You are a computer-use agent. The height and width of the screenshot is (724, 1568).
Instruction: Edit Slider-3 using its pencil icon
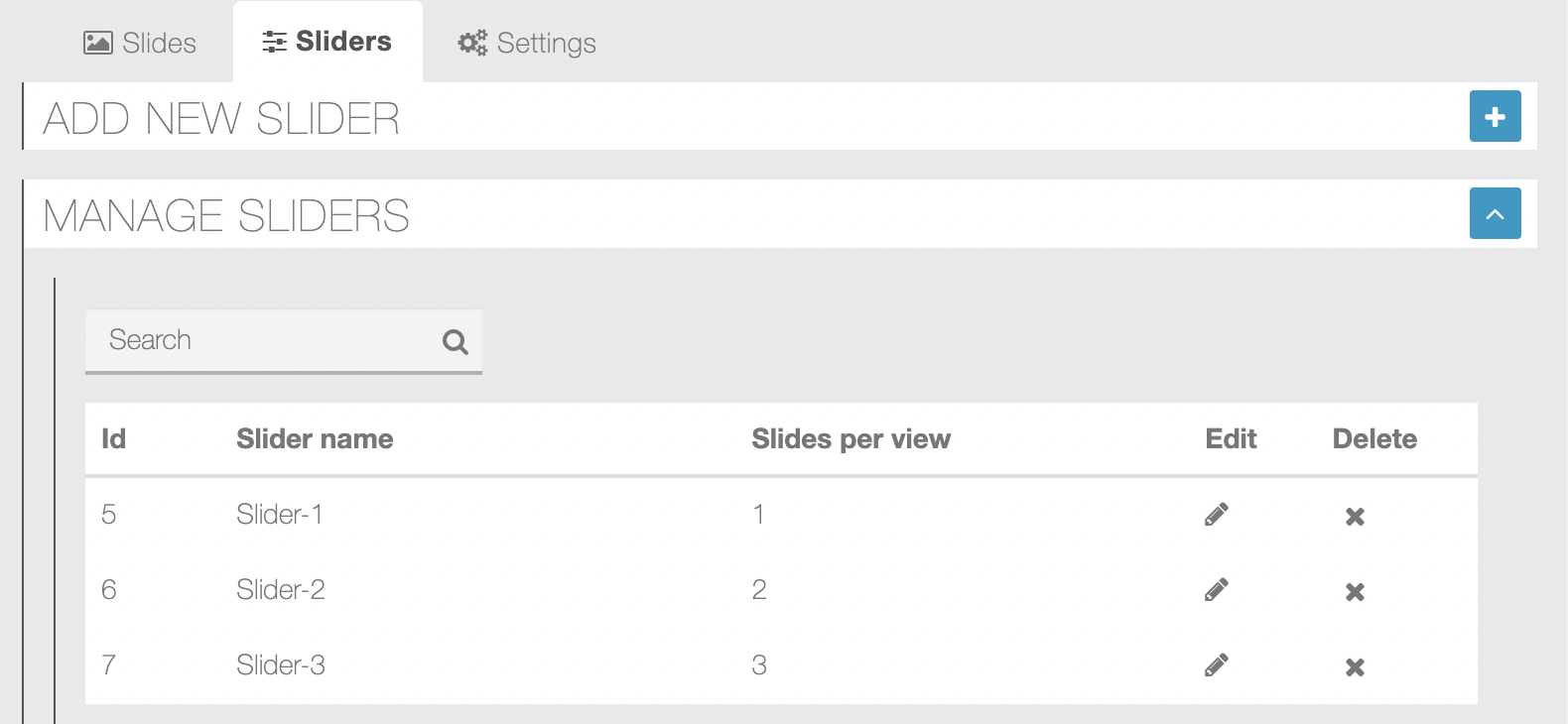[1217, 664]
